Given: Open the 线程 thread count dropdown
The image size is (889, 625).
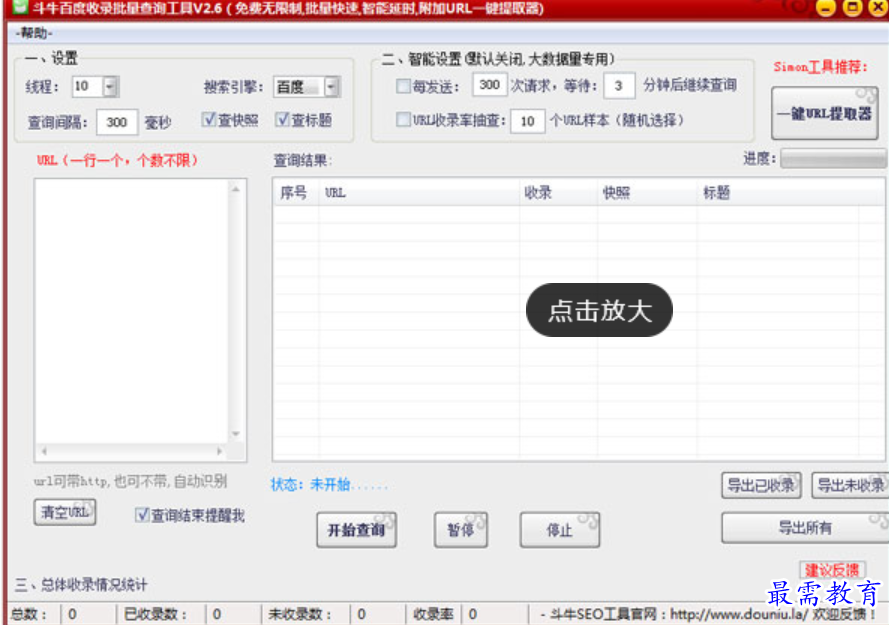Looking at the screenshot, I should click(111, 87).
